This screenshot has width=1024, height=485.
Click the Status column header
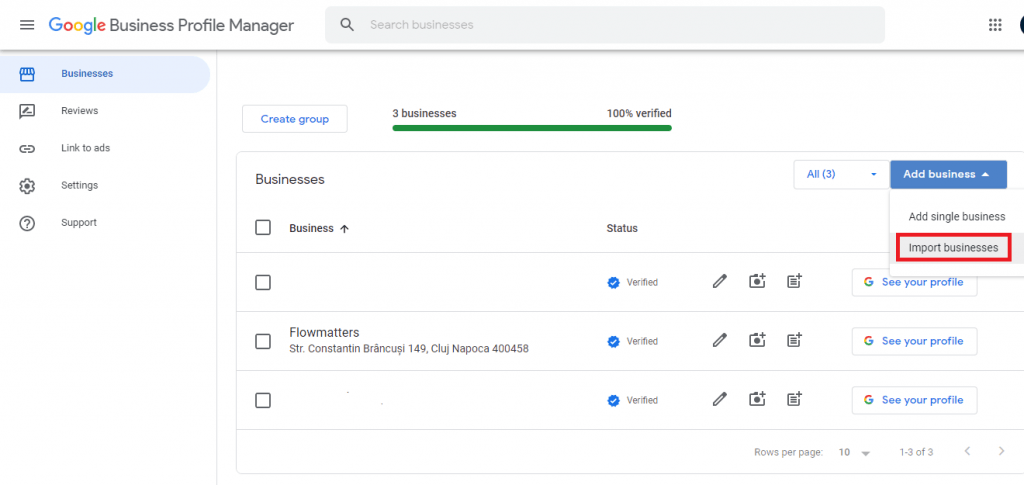coord(622,228)
